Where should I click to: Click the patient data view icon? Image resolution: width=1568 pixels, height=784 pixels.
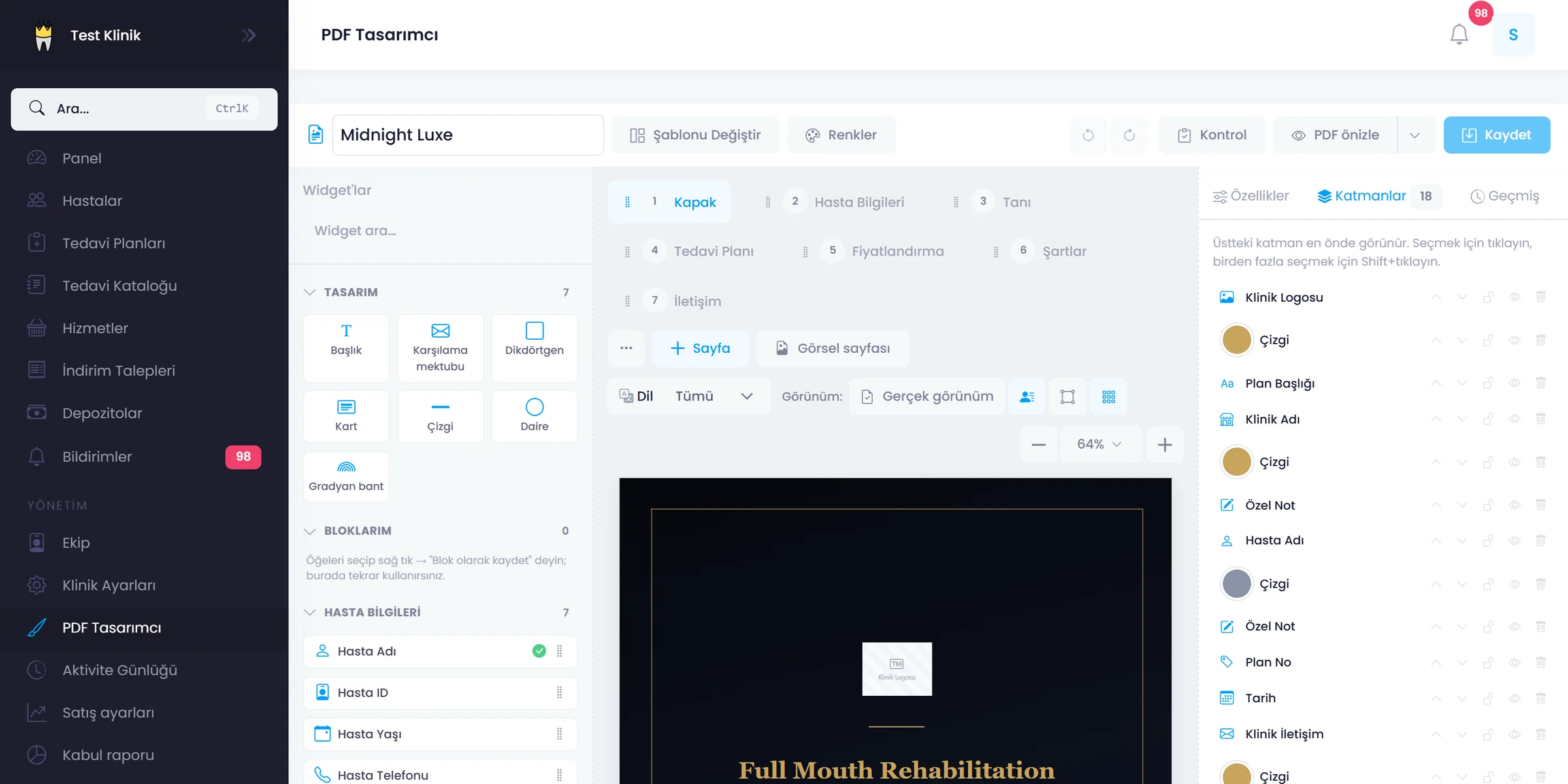coord(1027,397)
